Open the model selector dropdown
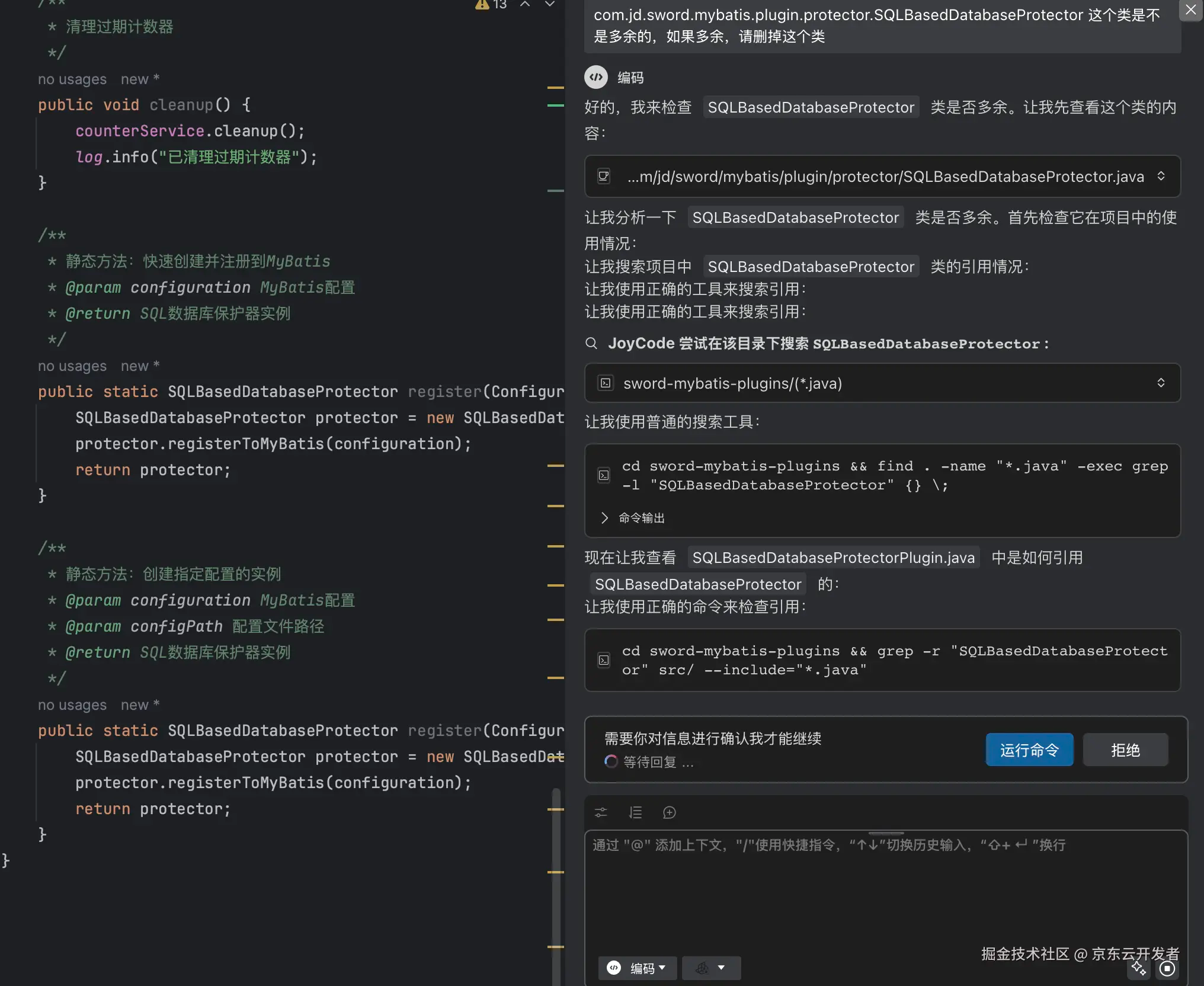Image resolution: width=1204 pixels, height=986 pixels. [x=710, y=968]
